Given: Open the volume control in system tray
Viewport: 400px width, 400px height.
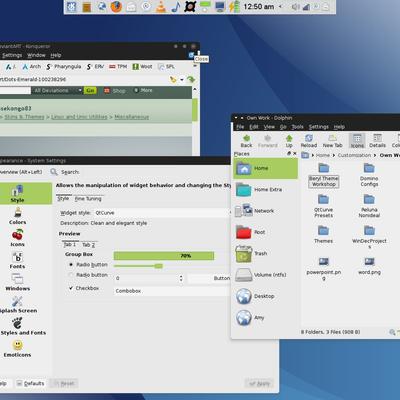Looking at the screenshot, I should point(295,7).
